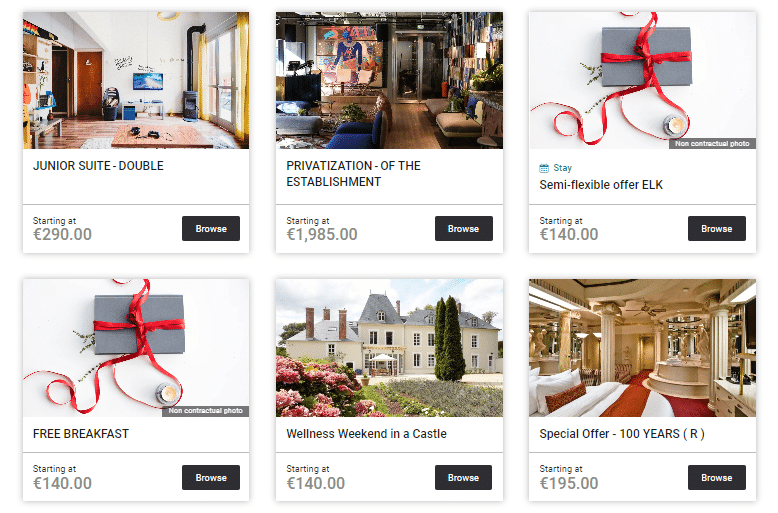
Task: Open the Free Breakfast gift box photo
Action: [136, 348]
